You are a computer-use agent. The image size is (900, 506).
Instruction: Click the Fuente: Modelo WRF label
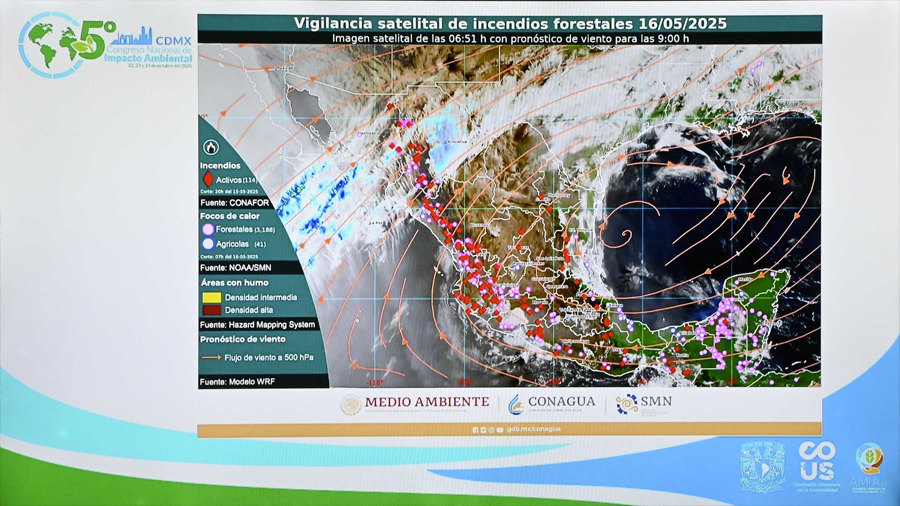coord(240,382)
